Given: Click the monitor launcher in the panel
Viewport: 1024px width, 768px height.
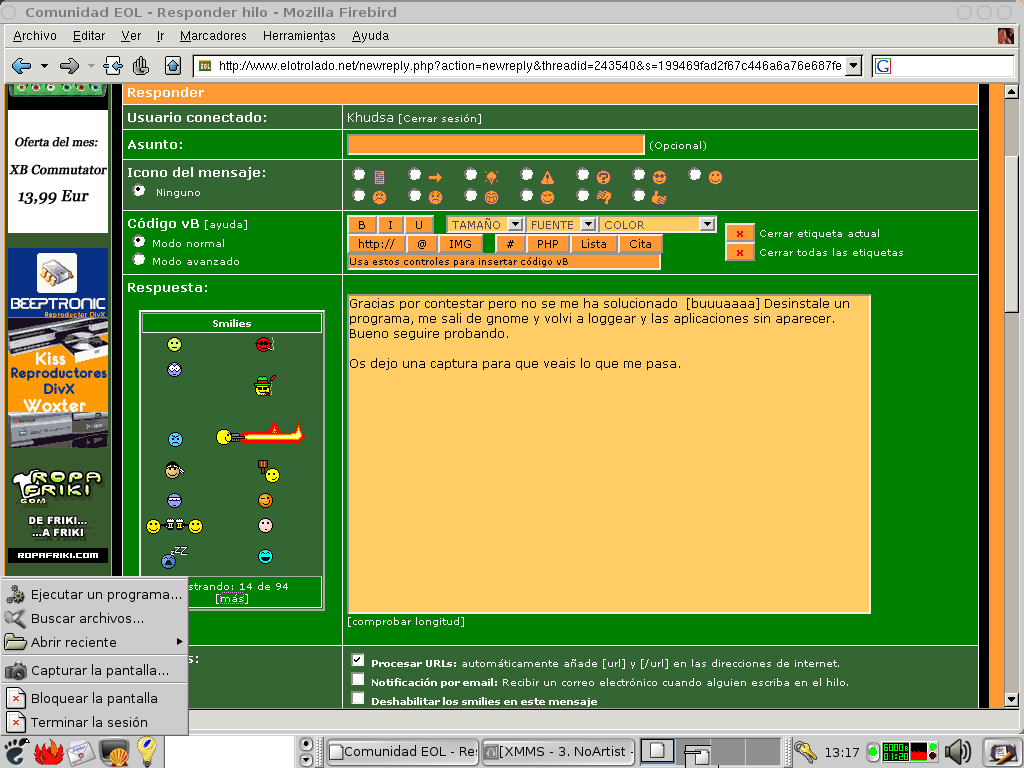Looking at the screenshot, I should pyautogui.click(x=114, y=752).
